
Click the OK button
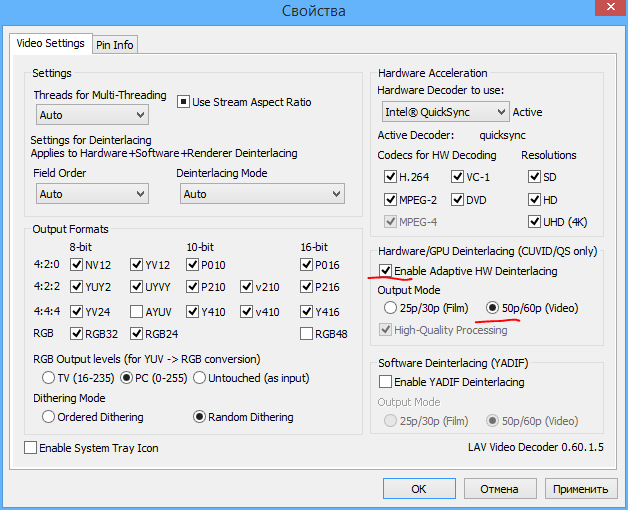(418, 489)
